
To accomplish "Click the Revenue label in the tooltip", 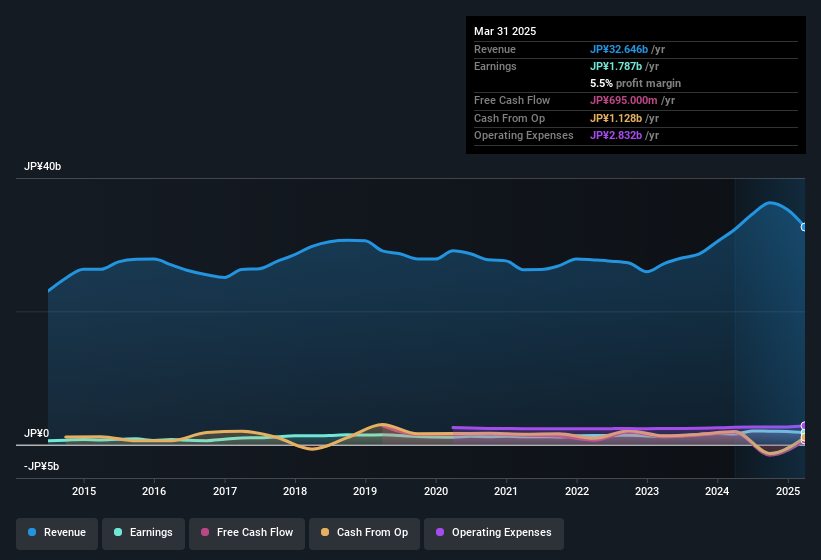I will click(x=495, y=49).
